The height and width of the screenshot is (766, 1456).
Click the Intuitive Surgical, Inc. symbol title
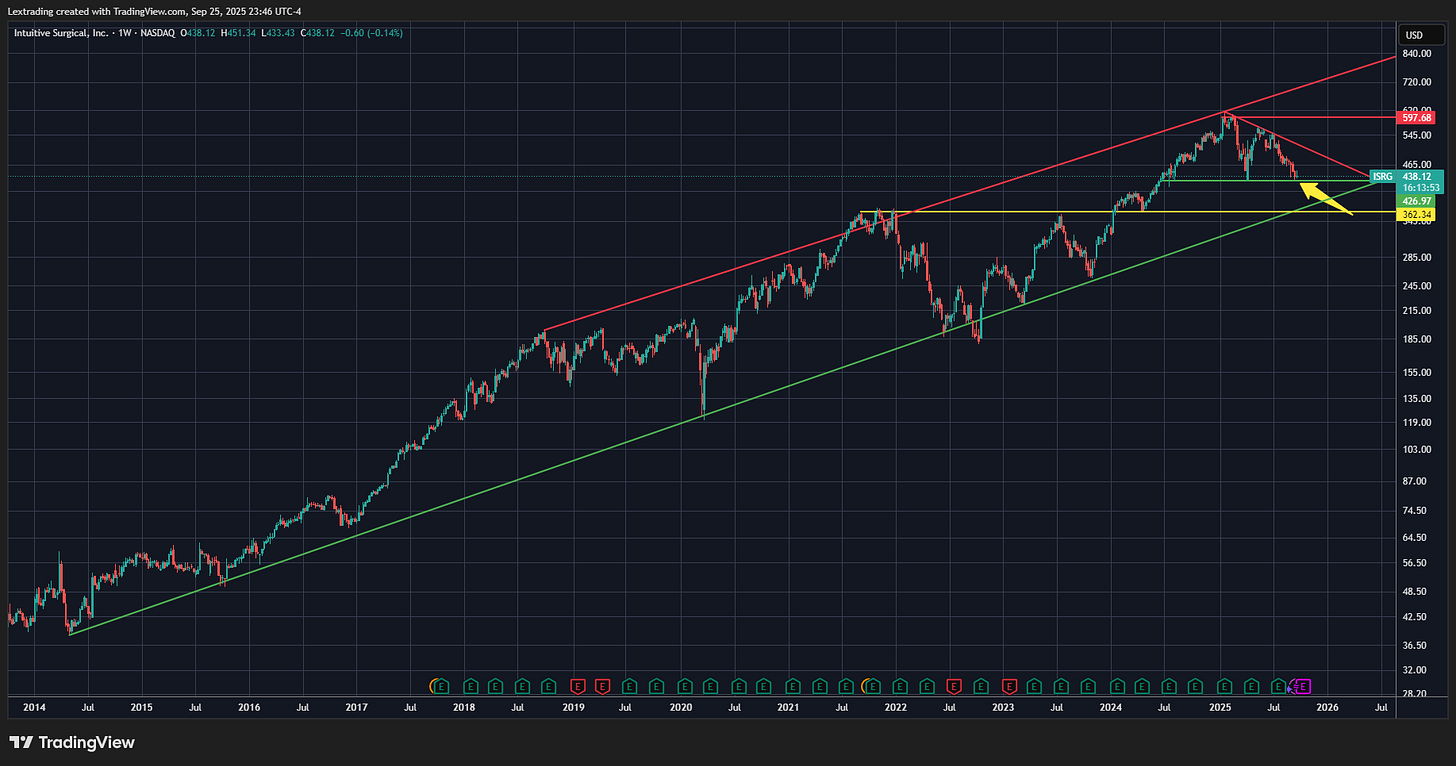point(62,33)
